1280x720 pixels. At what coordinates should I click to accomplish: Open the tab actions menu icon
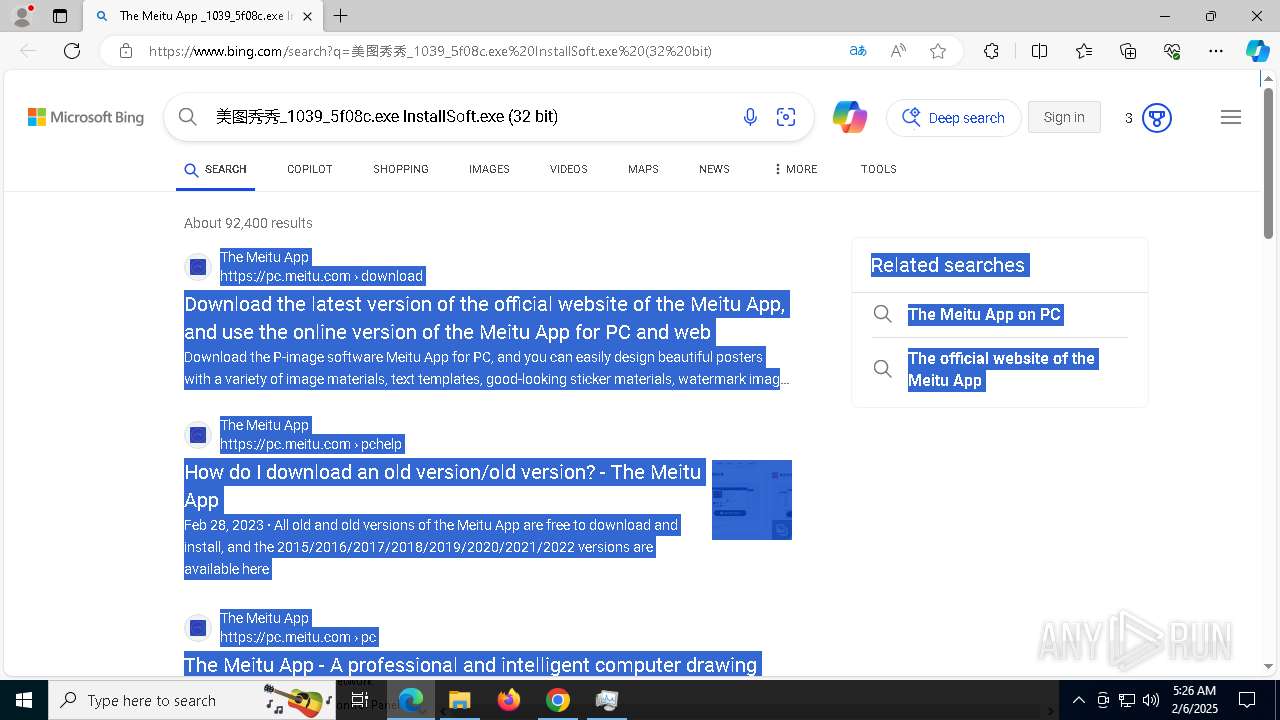click(x=60, y=16)
